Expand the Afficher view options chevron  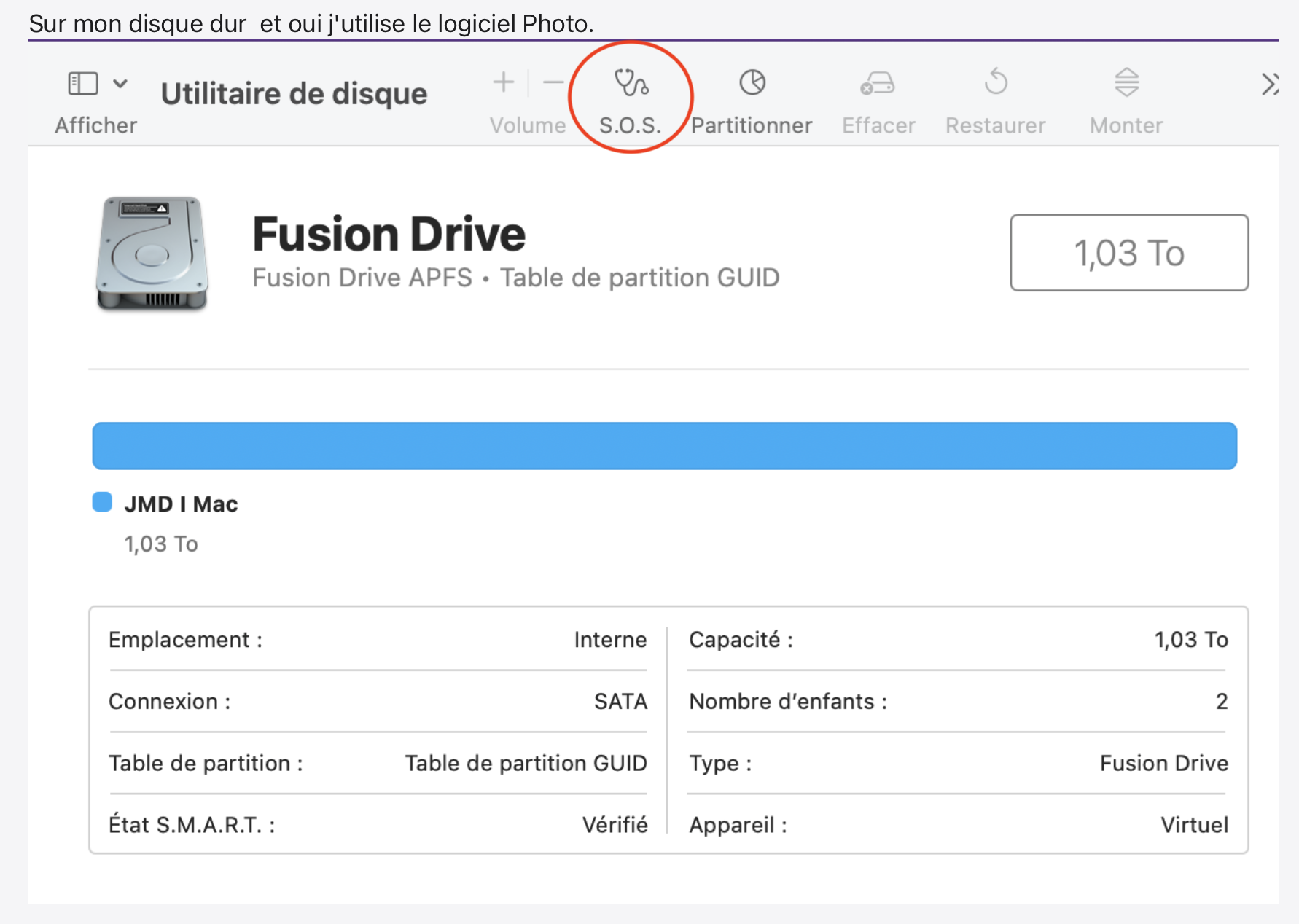pyautogui.click(x=121, y=83)
